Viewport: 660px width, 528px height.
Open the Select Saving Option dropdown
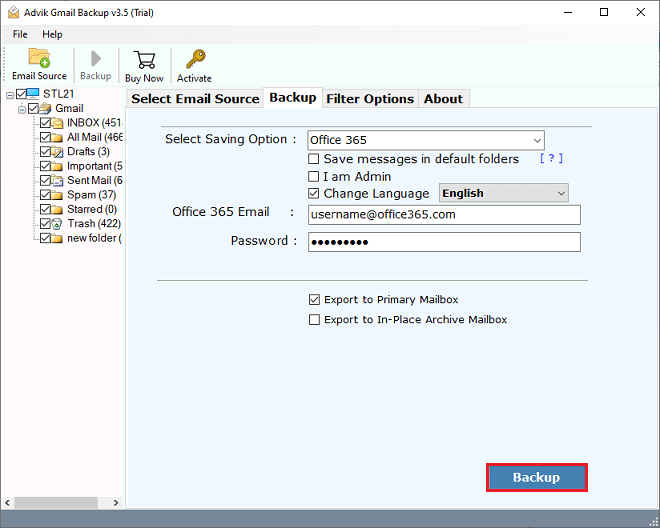click(426, 140)
